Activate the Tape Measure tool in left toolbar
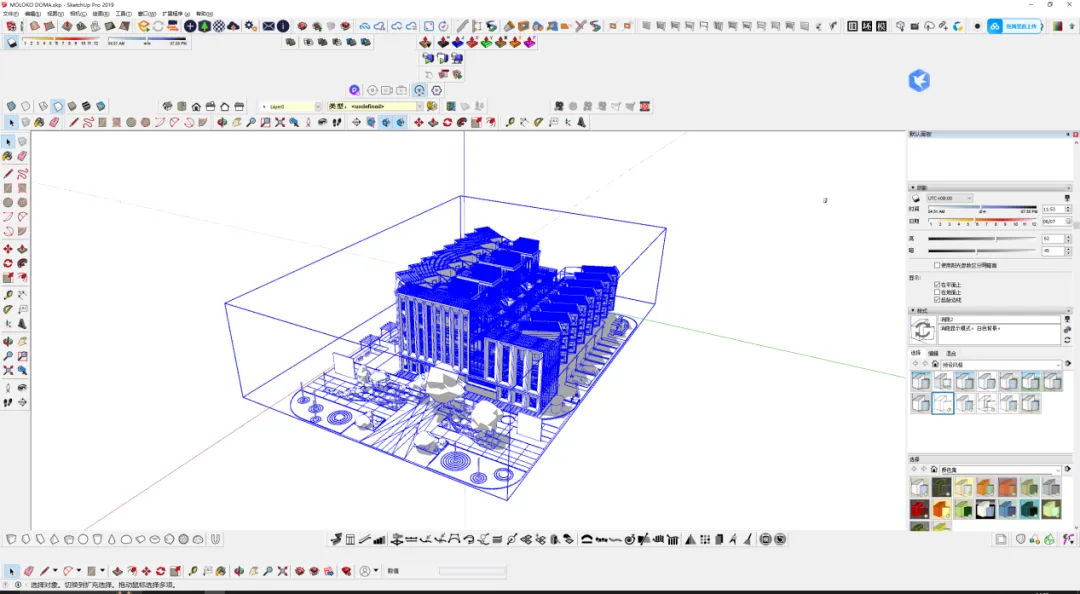1080x594 pixels. point(8,295)
